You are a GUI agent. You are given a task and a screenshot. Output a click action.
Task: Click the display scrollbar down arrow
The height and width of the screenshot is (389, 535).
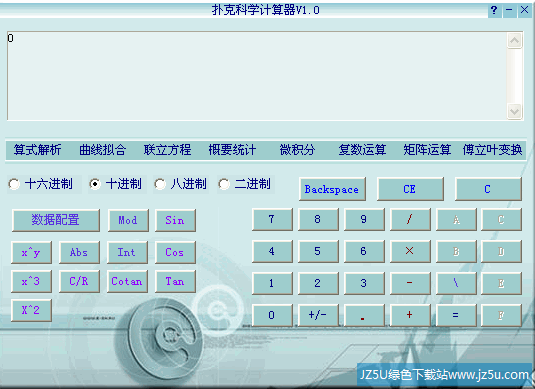(514, 111)
